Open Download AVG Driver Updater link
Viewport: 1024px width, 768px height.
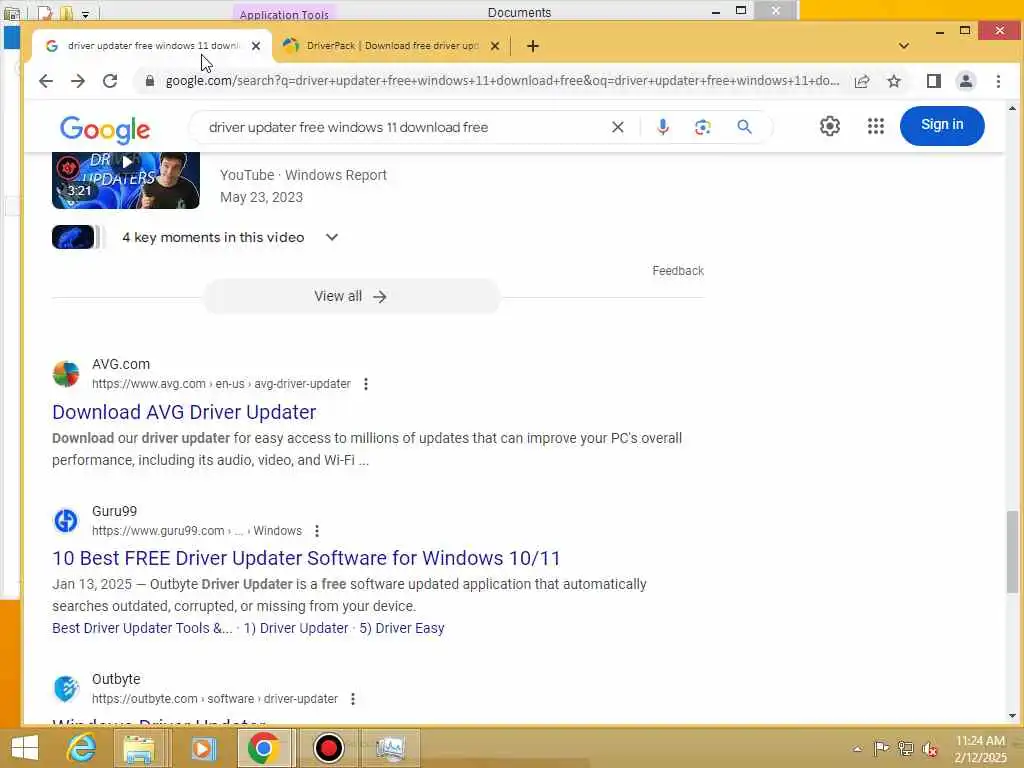pyautogui.click(x=184, y=412)
